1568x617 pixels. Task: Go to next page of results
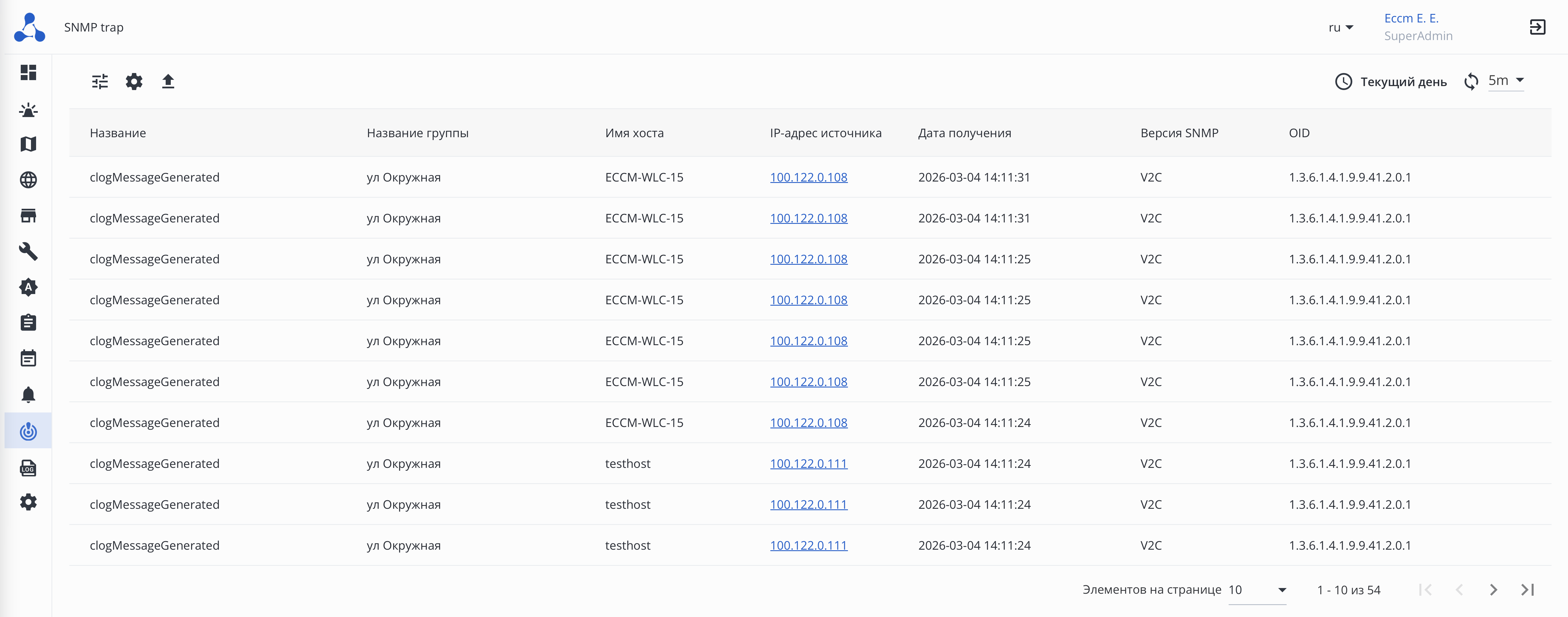point(1493,590)
